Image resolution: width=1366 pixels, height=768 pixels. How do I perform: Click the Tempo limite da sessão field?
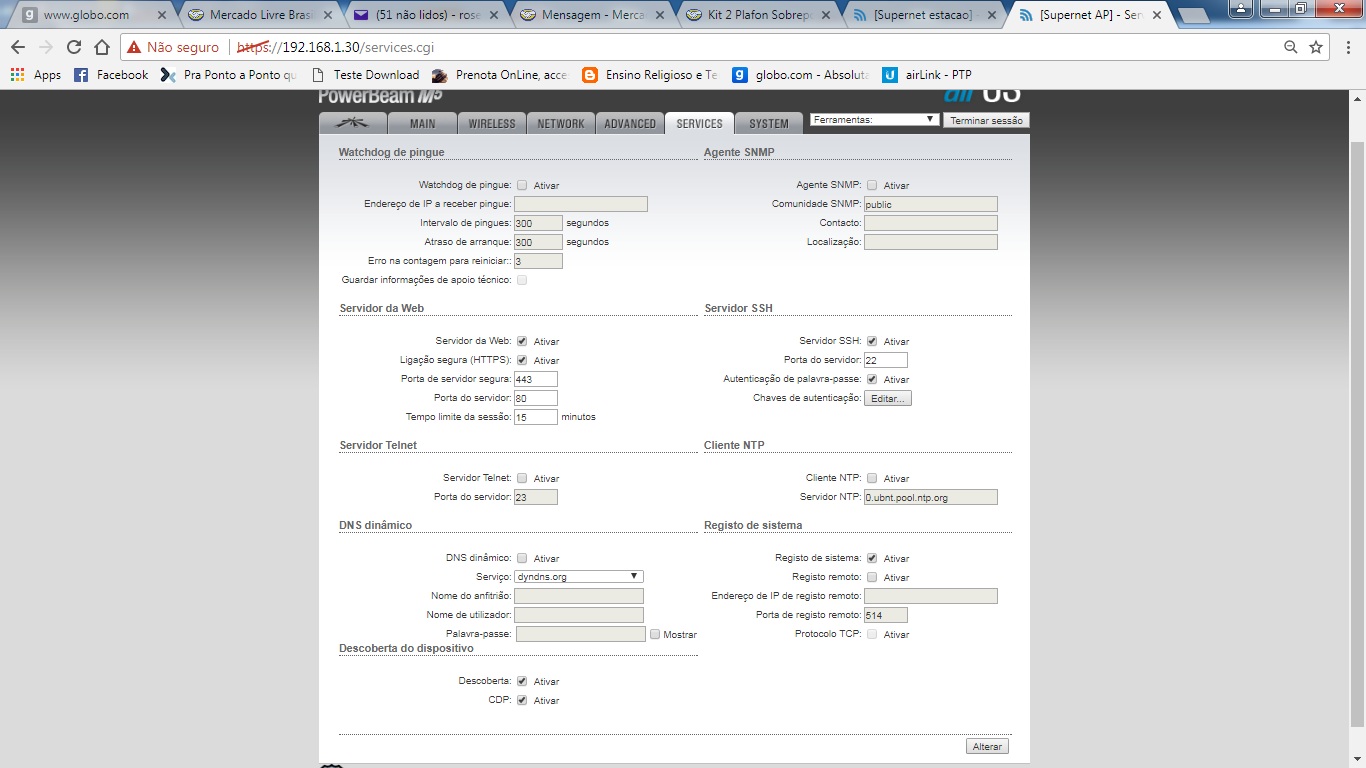pyautogui.click(x=536, y=417)
